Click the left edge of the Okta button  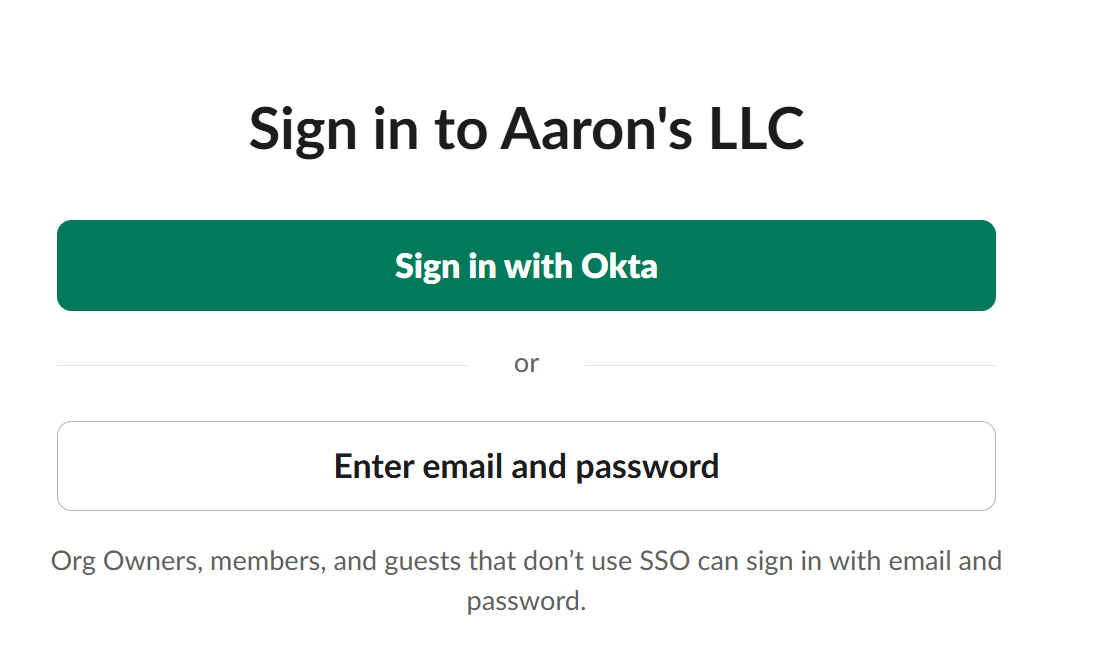tap(62, 265)
